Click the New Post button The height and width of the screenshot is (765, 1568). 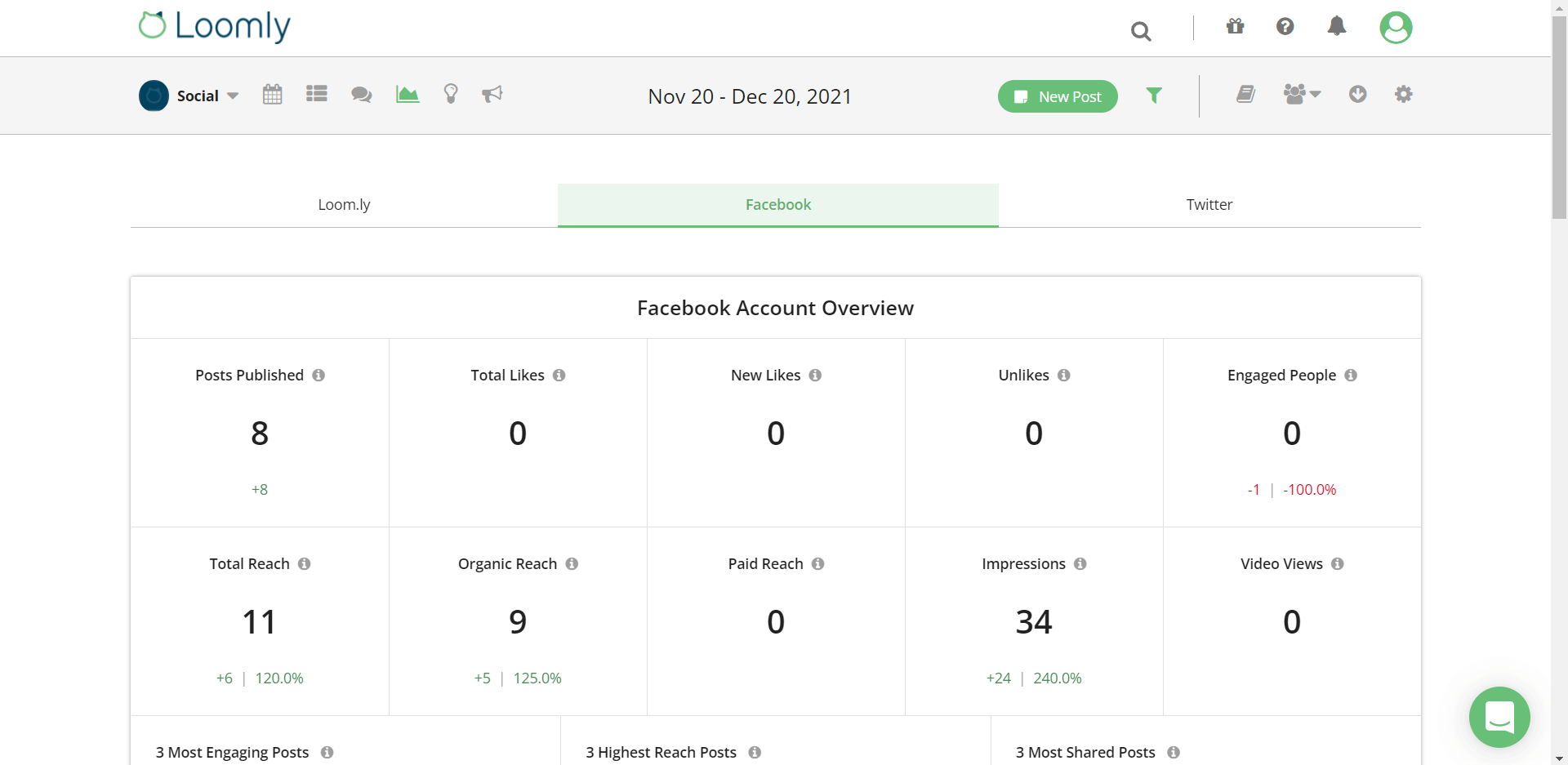(1058, 96)
